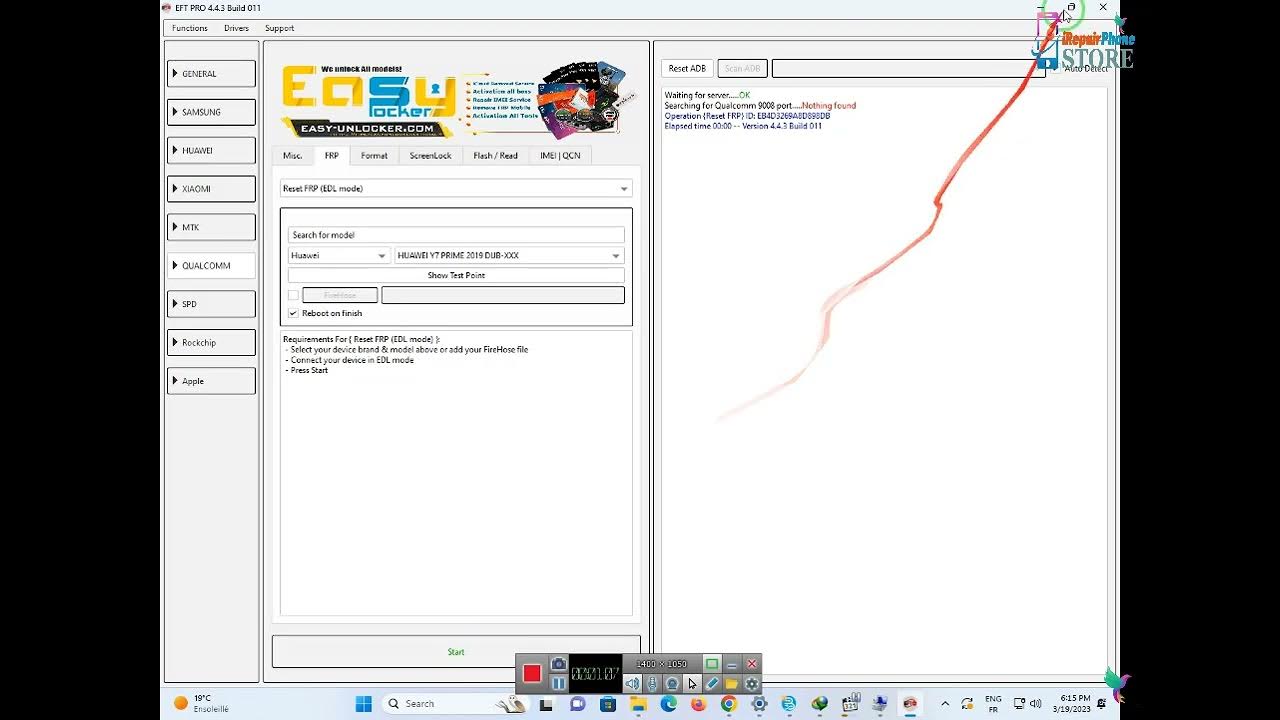Screen dimensions: 1280x720
Task: Open recorder settings gear icon
Action: point(752,684)
